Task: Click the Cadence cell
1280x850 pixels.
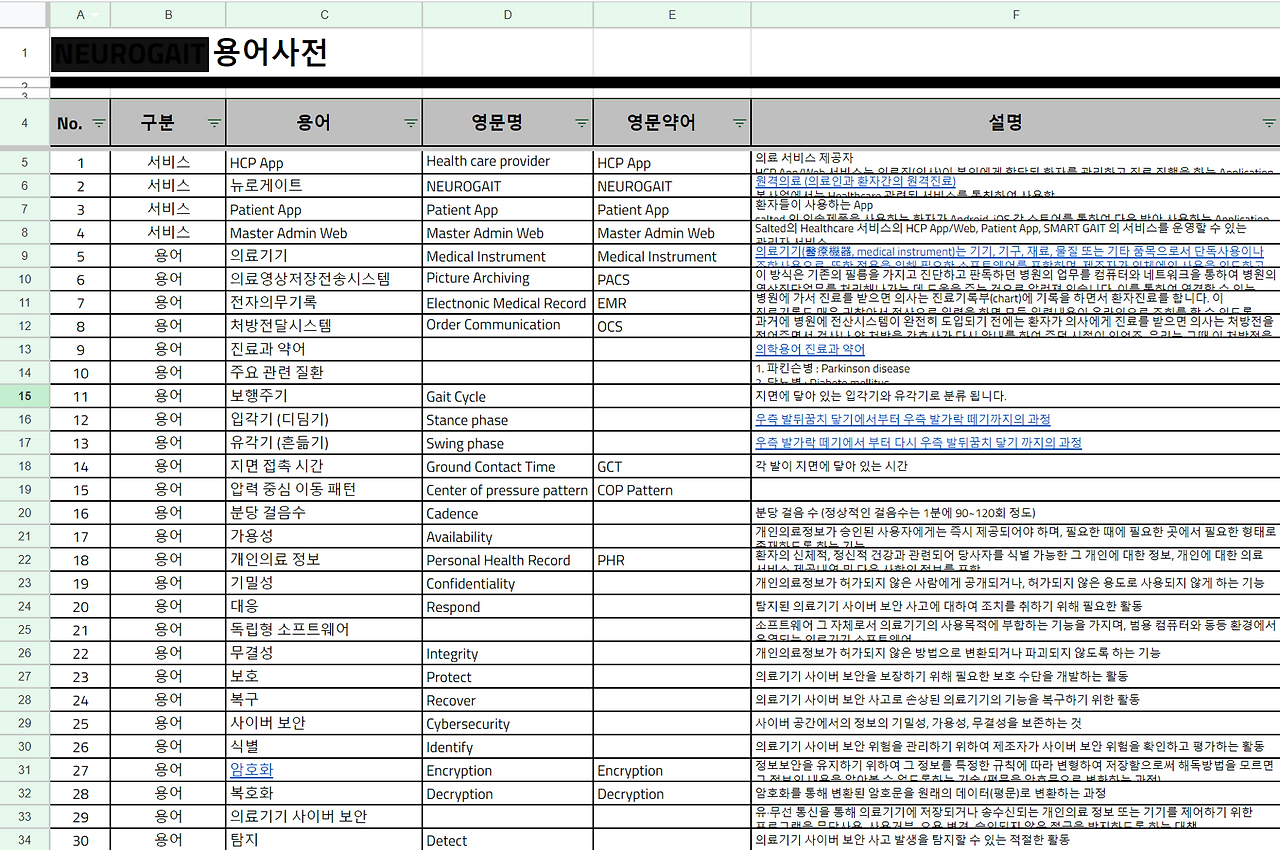Action: point(508,513)
